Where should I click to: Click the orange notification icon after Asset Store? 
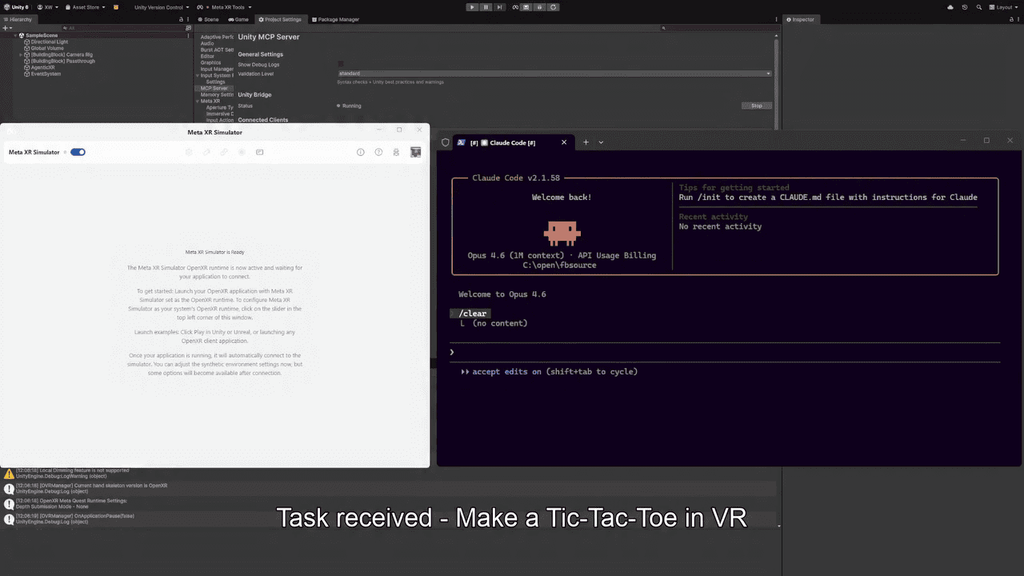(116, 7)
